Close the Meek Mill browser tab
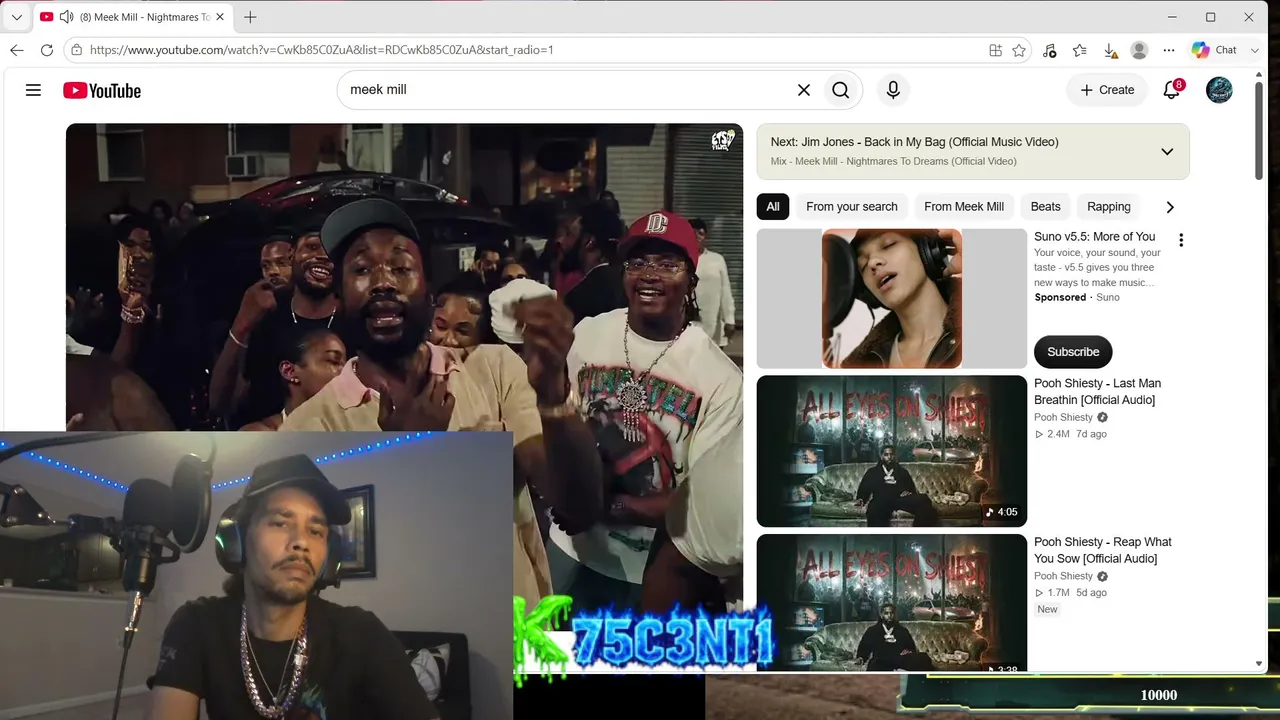The height and width of the screenshot is (720, 1280). coord(220,17)
